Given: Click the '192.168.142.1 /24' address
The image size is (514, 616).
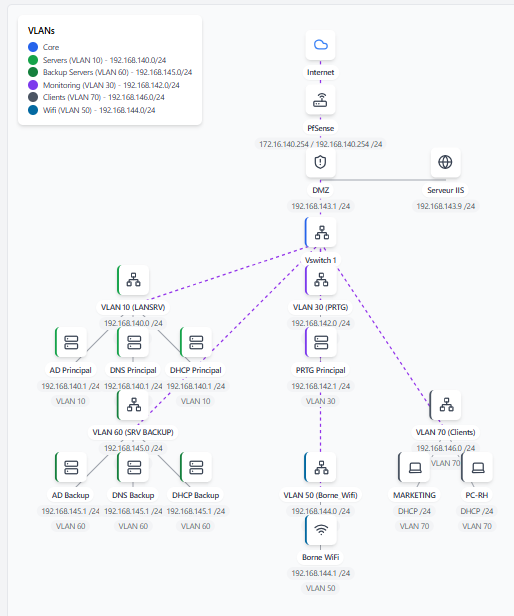Looking at the screenshot, I should point(321,386).
